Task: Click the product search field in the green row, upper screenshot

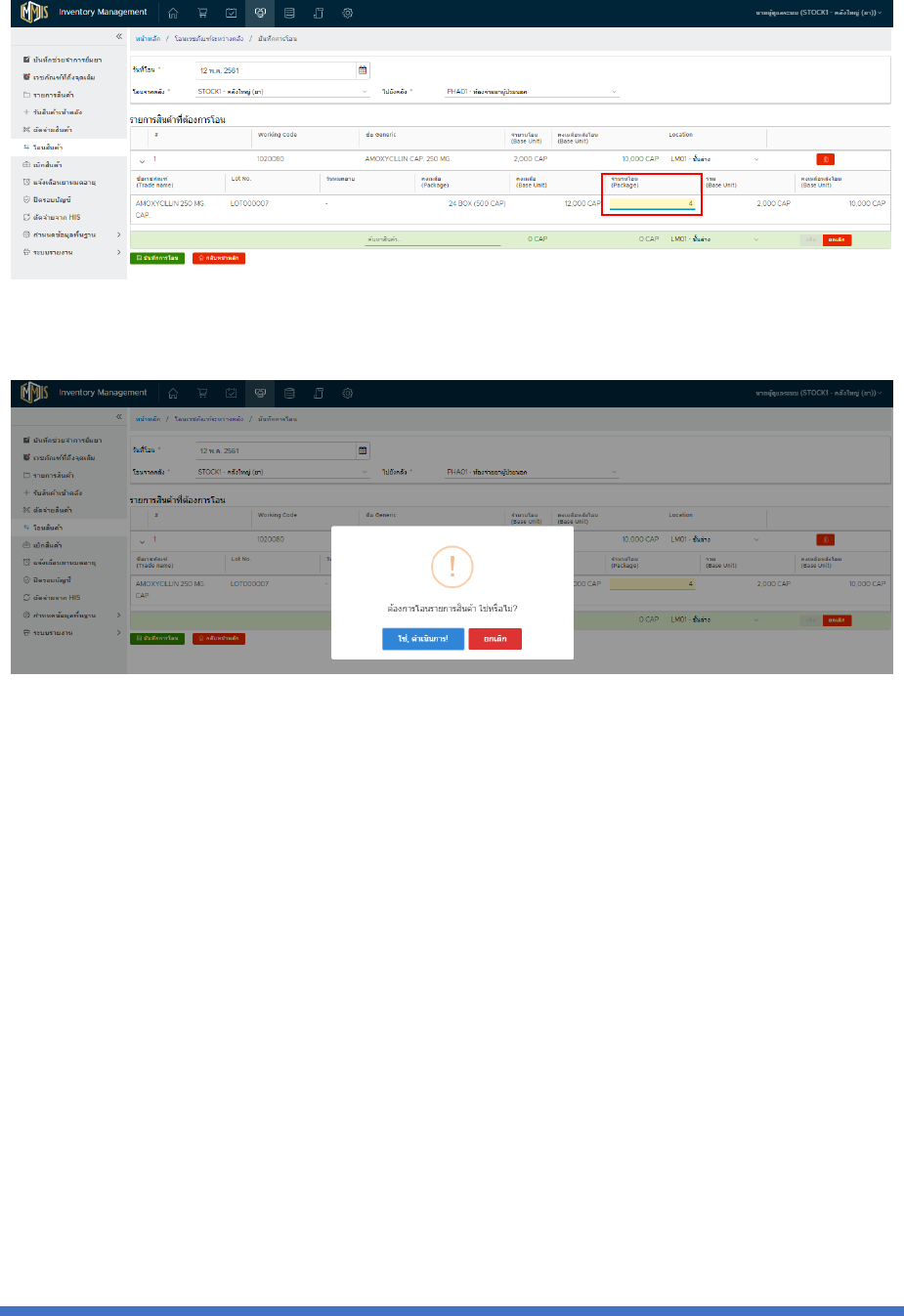Action: pos(433,239)
